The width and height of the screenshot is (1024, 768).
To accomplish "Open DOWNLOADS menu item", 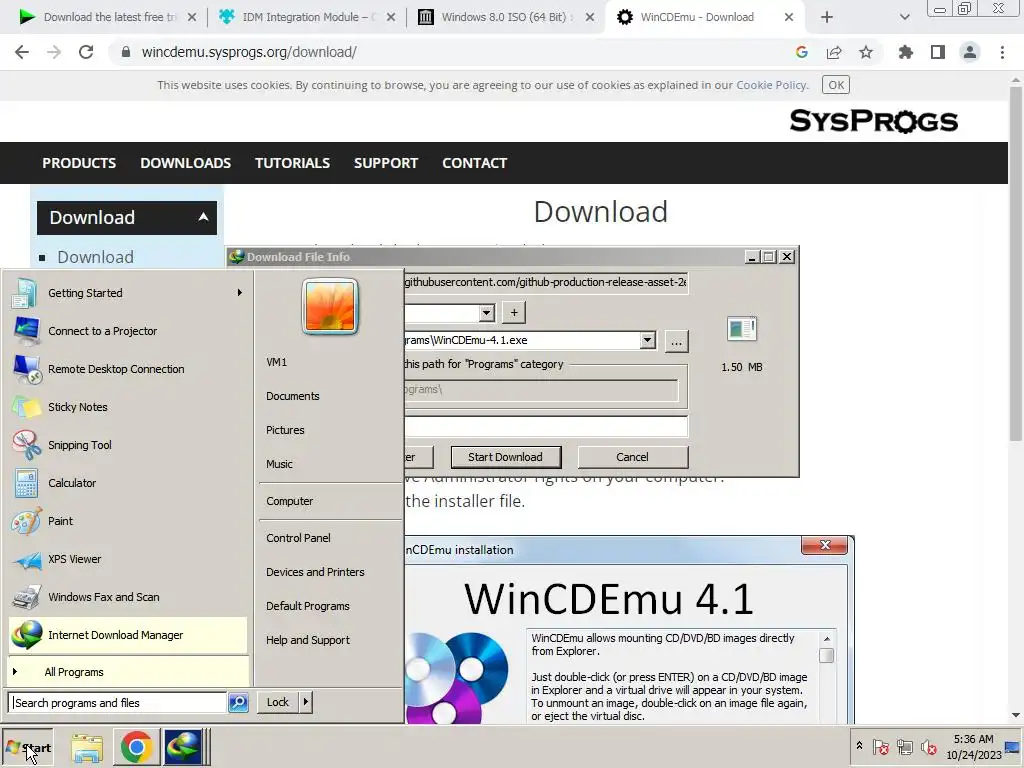I will pos(185,163).
